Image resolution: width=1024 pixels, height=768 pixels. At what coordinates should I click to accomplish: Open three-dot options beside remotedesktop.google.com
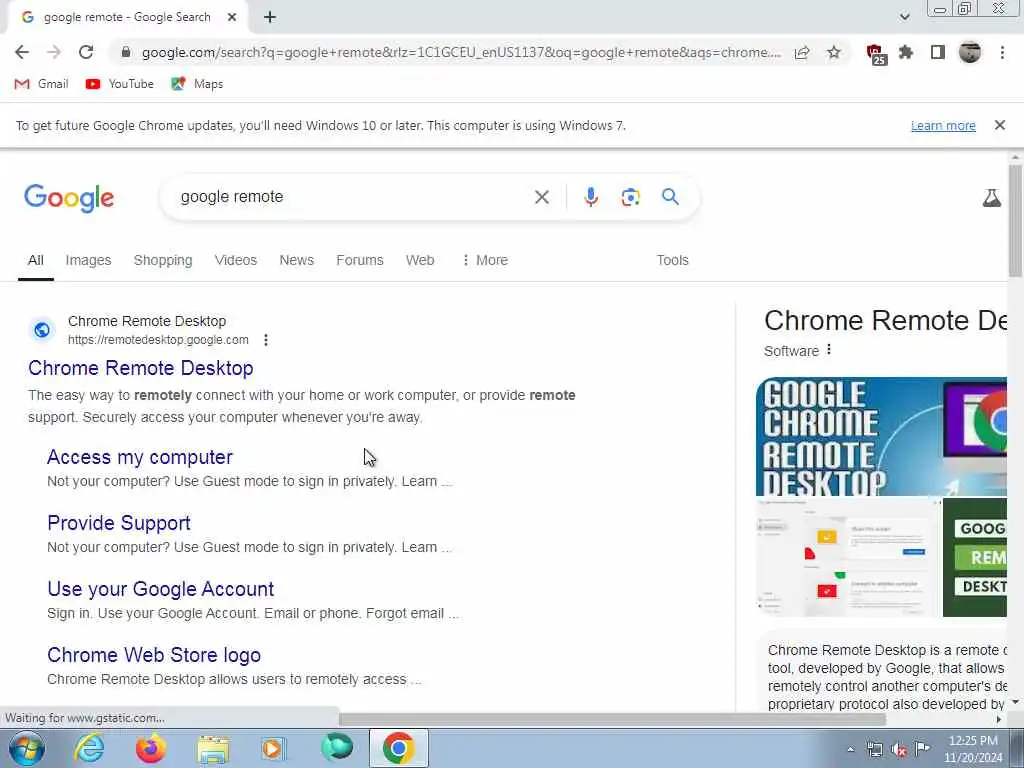pyautogui.click(x=265, y=340)
